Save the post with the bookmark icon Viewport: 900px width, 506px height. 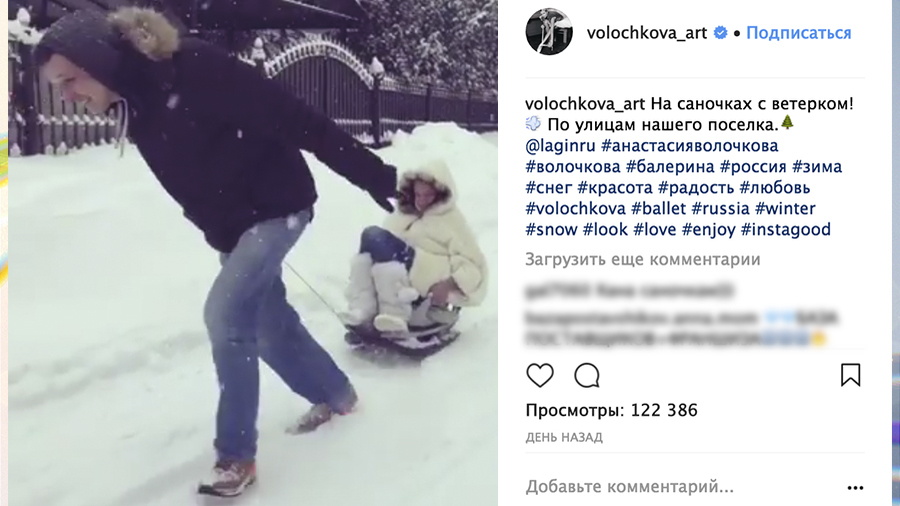tap(850, 375)
